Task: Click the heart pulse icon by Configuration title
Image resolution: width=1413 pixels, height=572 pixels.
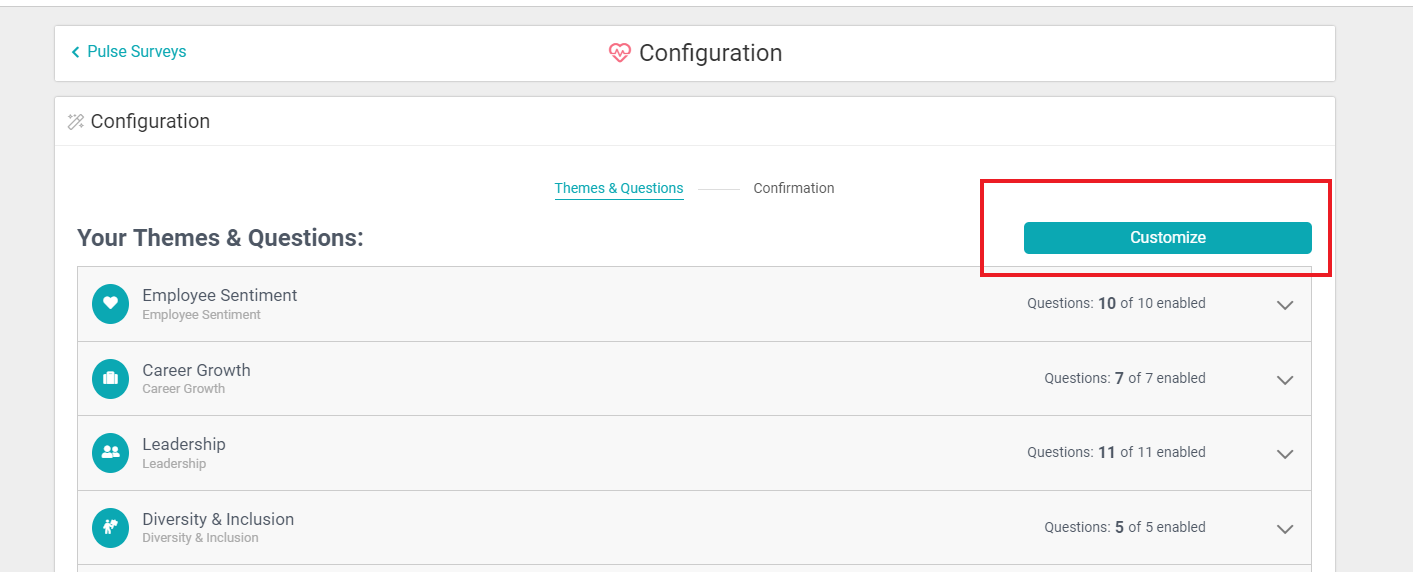Action: (620, 53)
